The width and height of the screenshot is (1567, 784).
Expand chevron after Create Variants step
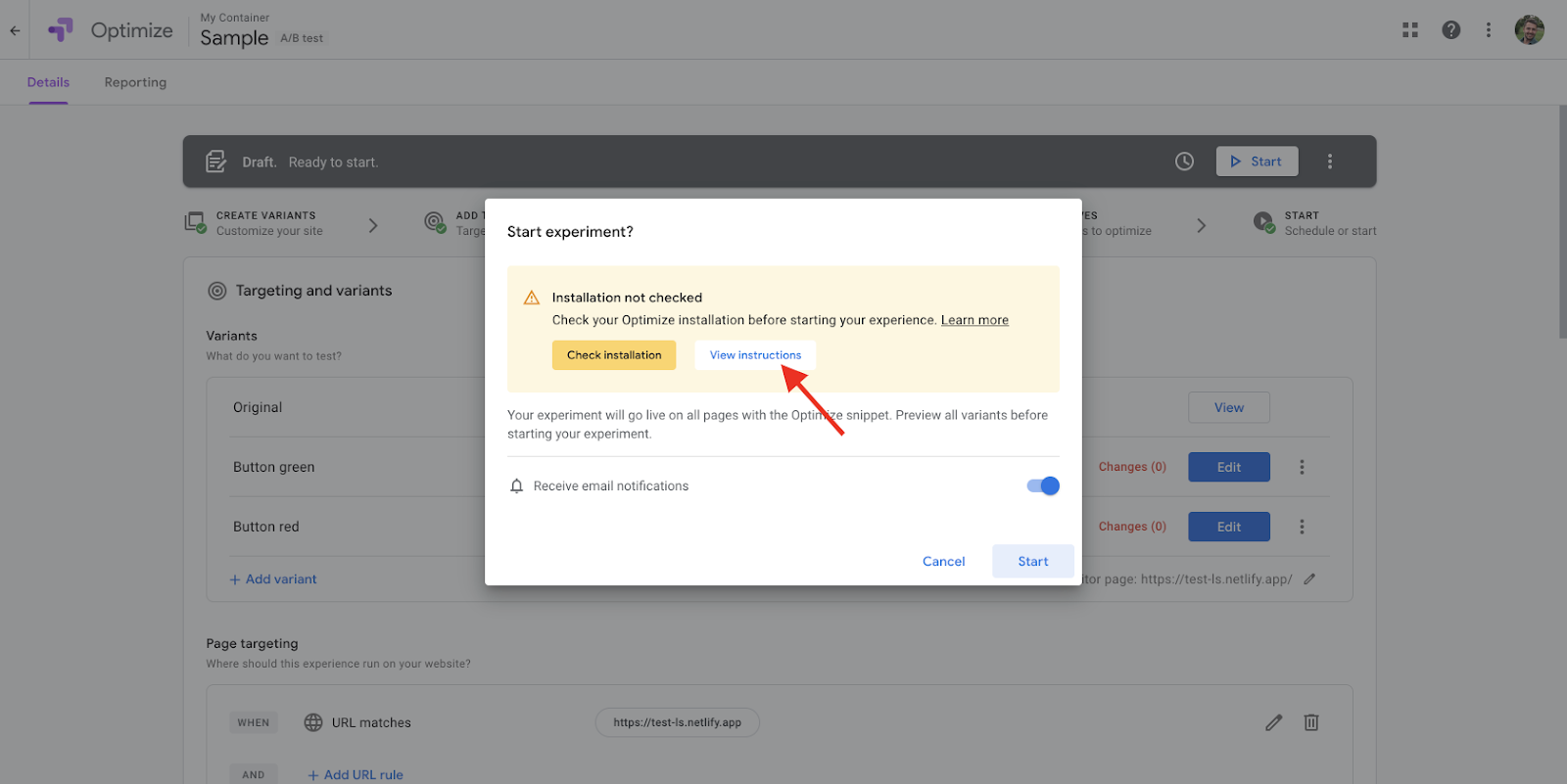[373, 225]
